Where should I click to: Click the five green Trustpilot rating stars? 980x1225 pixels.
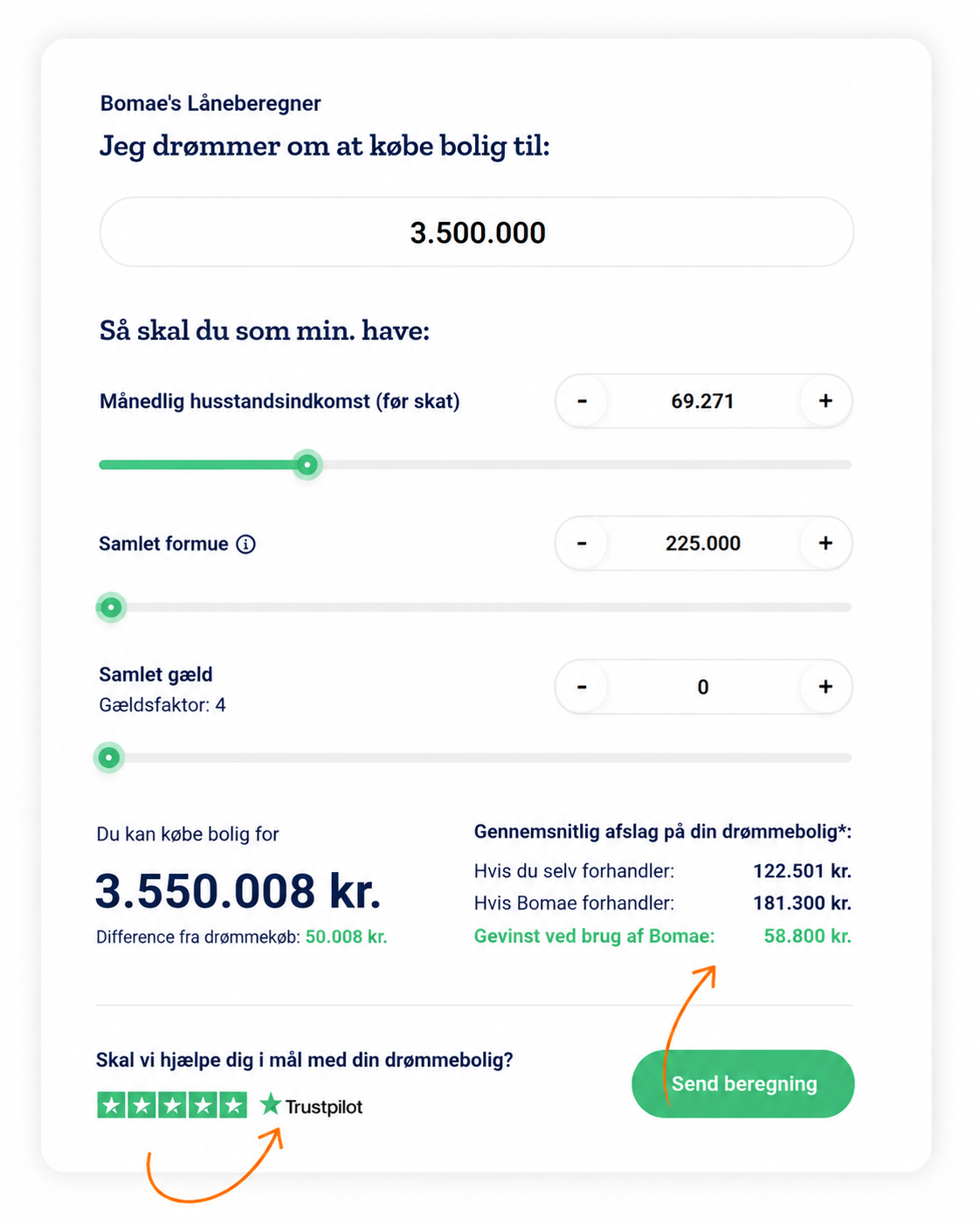click(172, 1105)
